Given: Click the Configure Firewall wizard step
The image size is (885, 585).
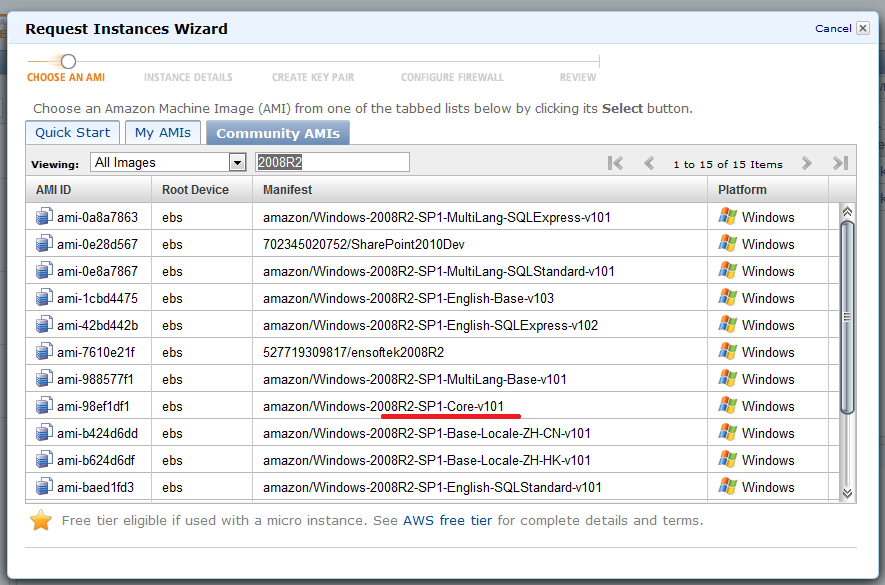Looking at the screenshot, I should pyautogui.click(x=452, y=77).
